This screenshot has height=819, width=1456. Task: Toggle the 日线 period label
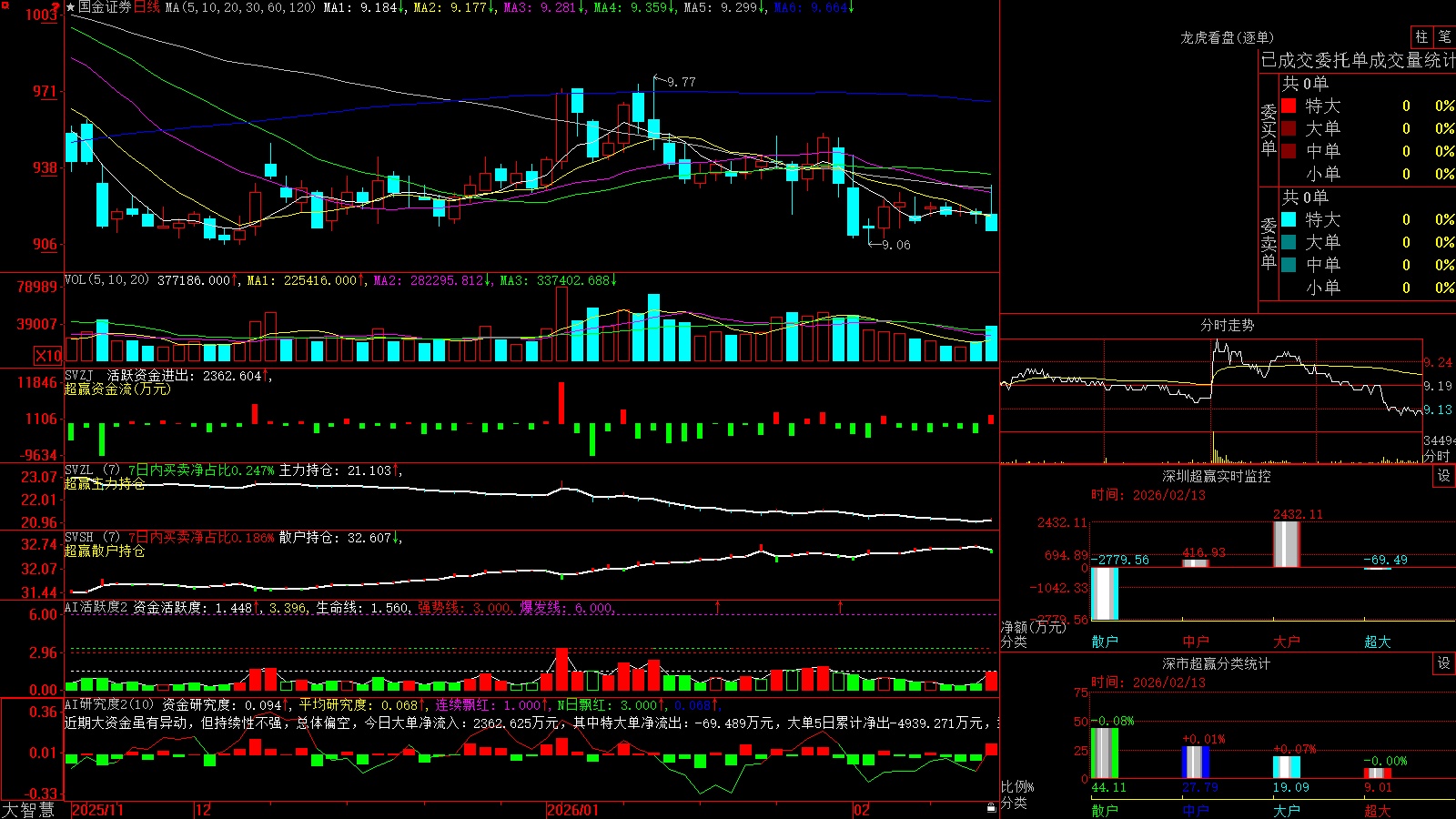(x=147, y=7)
